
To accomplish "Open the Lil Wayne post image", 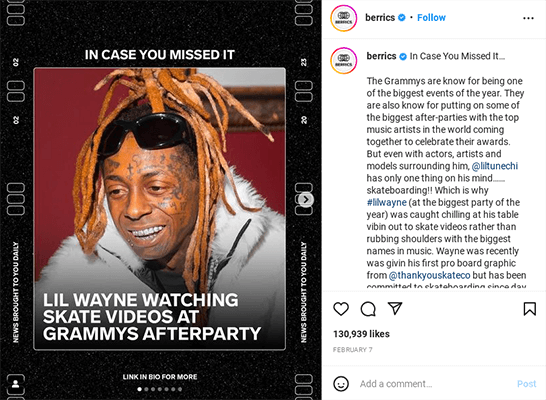I will point(159,209).
